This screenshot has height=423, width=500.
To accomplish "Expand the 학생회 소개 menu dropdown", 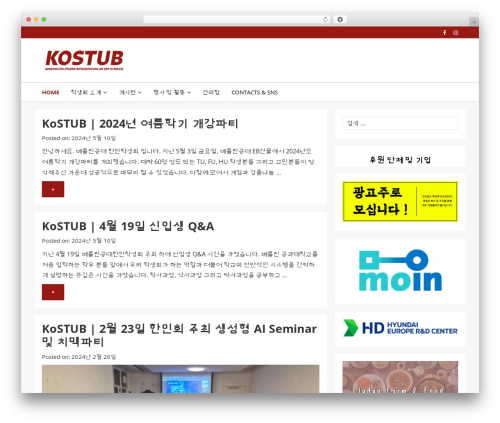I will tap(89, 92).
